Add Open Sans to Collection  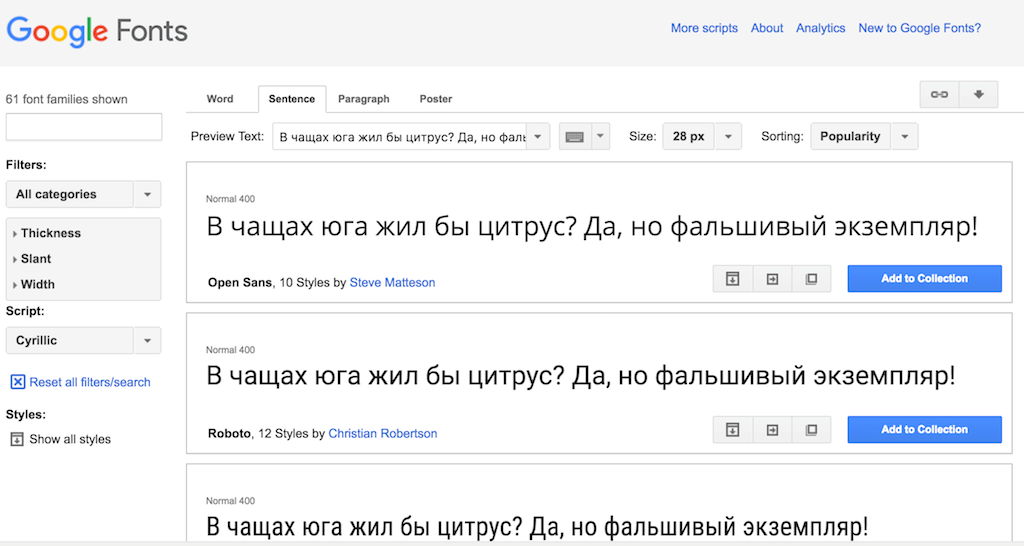(924, 279)
